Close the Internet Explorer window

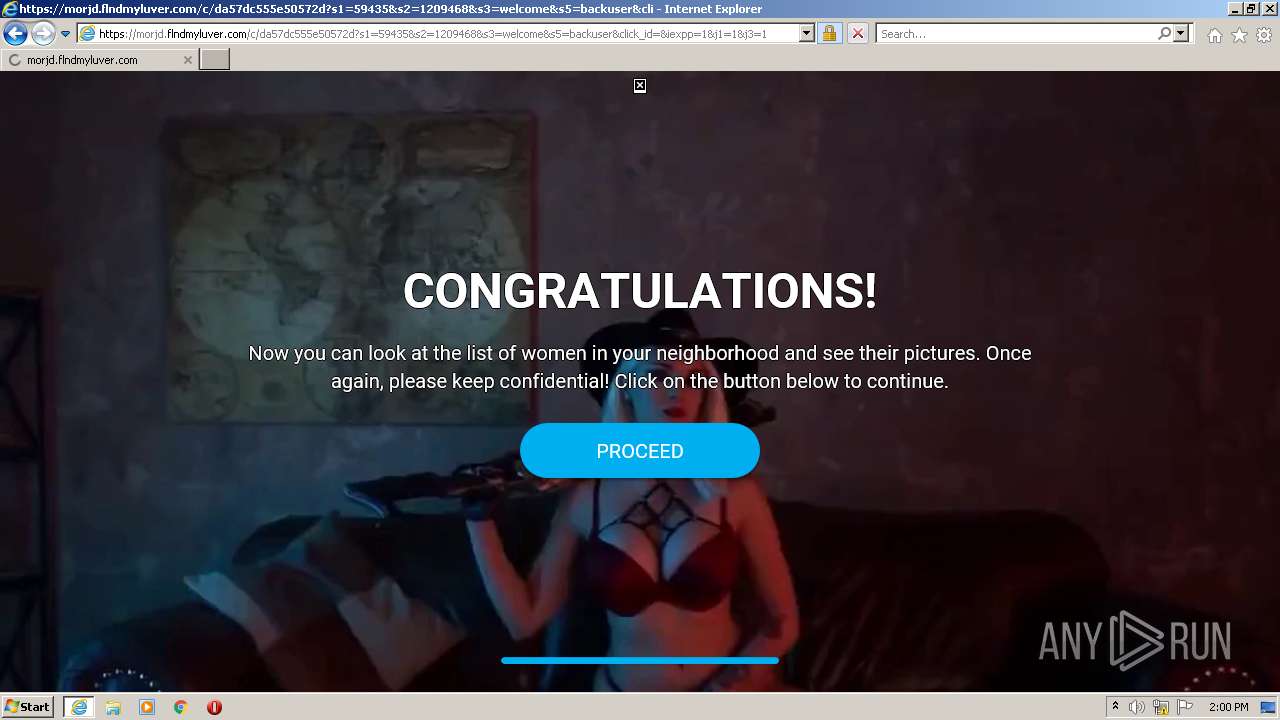(1268, 9)
